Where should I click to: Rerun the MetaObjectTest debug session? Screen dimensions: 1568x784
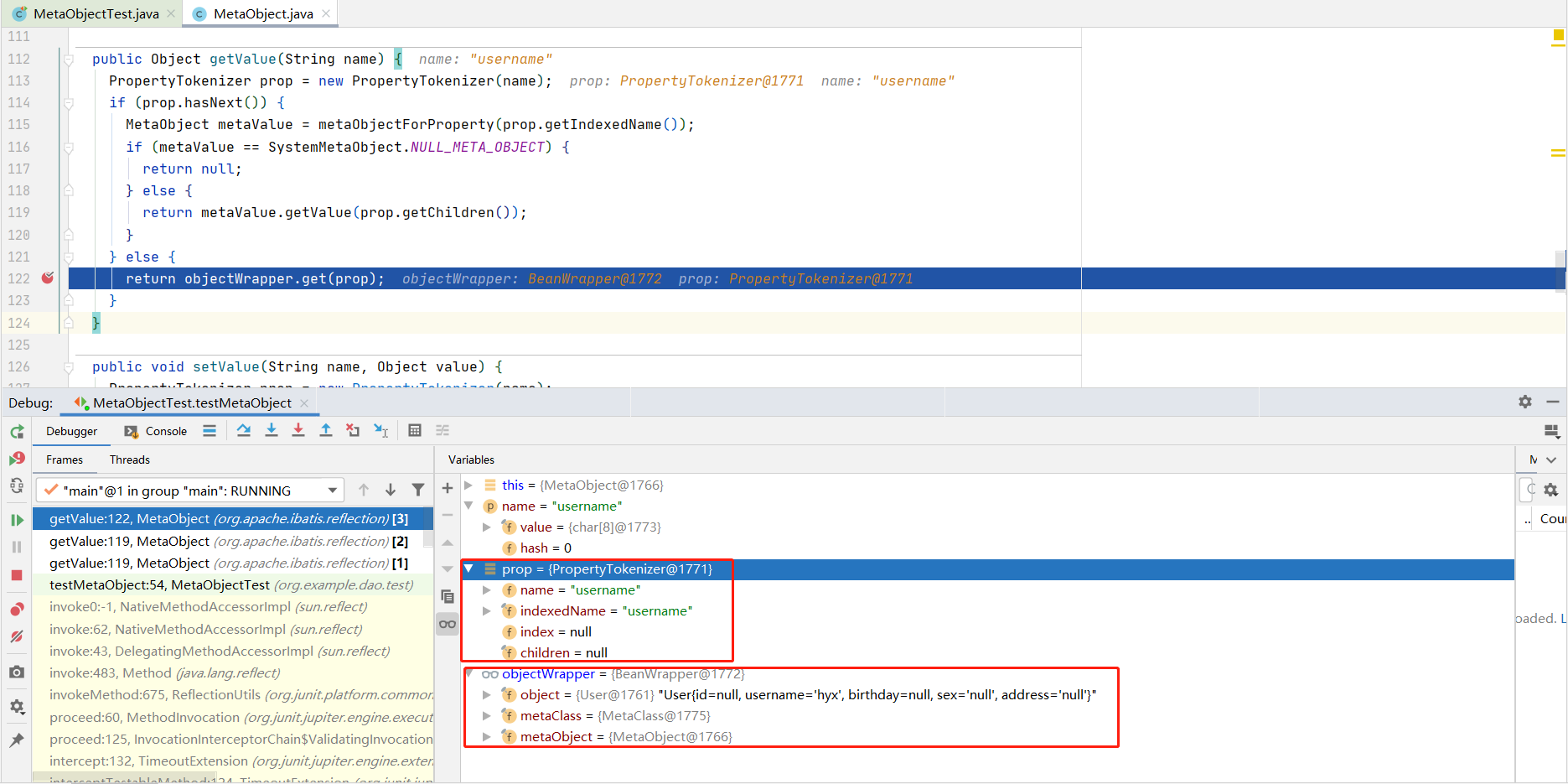[x=17, y=432]
